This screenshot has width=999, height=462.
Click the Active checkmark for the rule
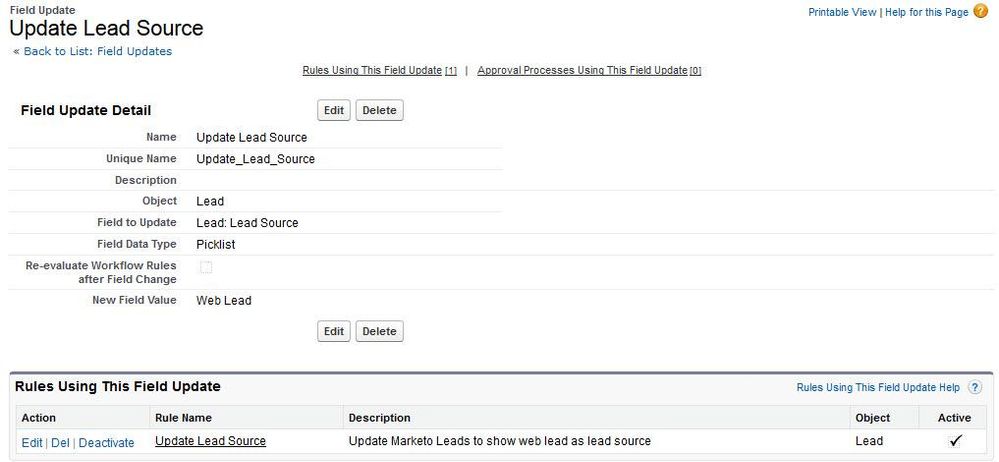(x=955, y=441)
